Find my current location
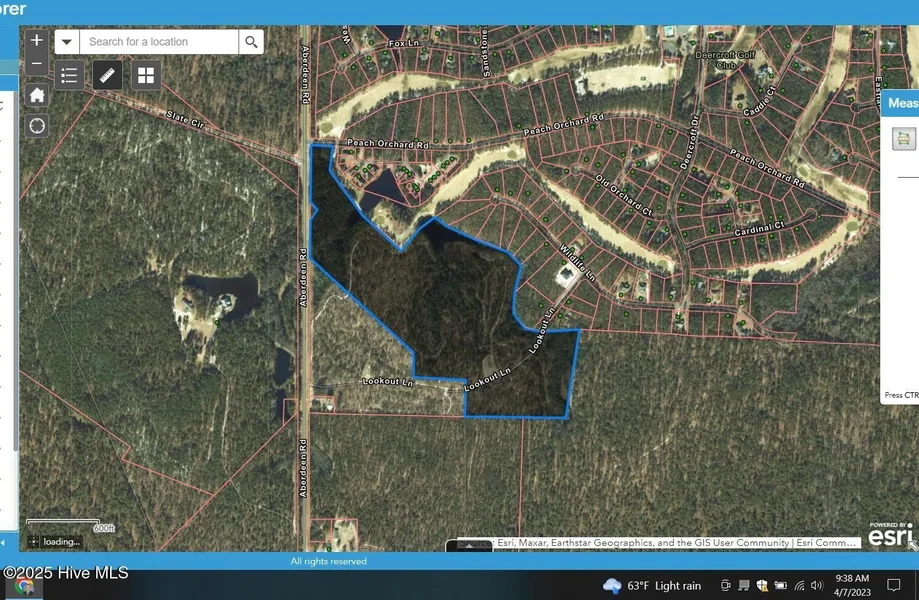The width and height of the screenshot is (919, 600). (37, 126)
